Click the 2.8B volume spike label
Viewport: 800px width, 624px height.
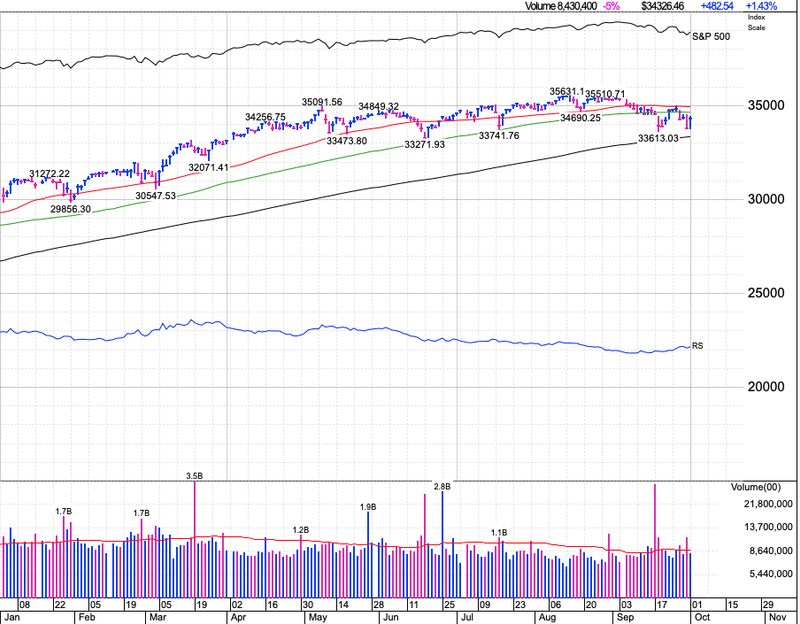point(442,487)
